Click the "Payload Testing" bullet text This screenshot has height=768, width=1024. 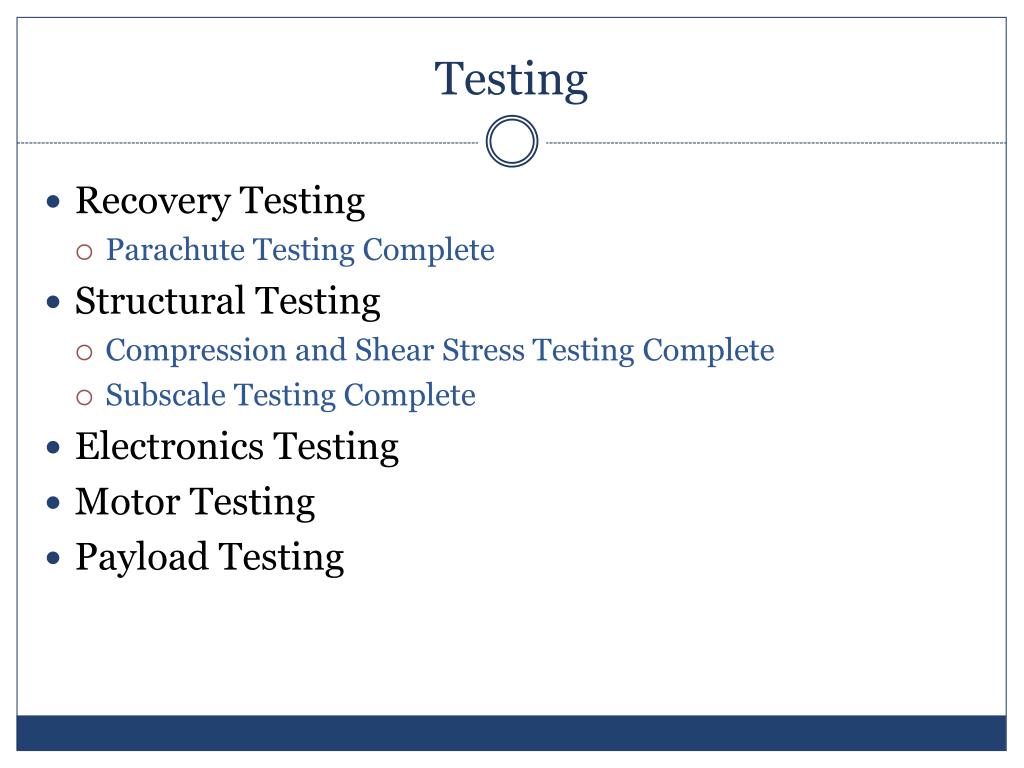point(210,556)
